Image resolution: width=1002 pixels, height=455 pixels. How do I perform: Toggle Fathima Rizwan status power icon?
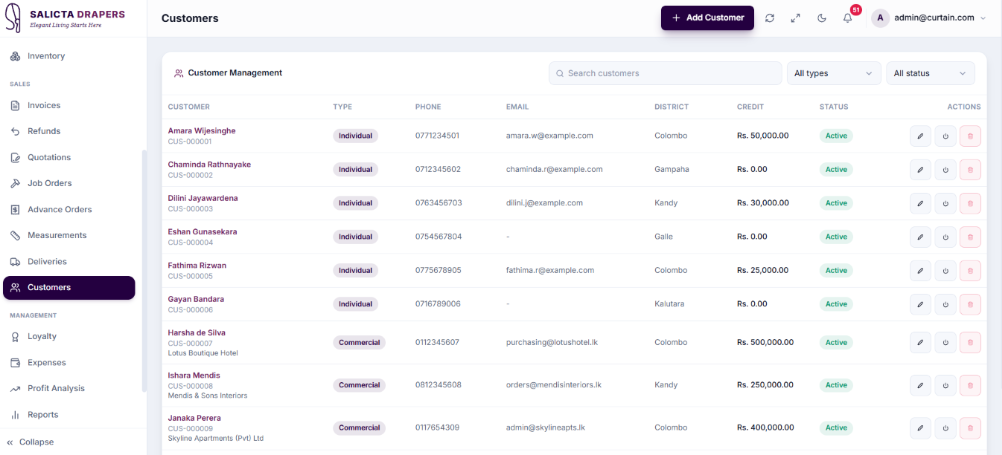pyautogui.click(x=946, y=270)
